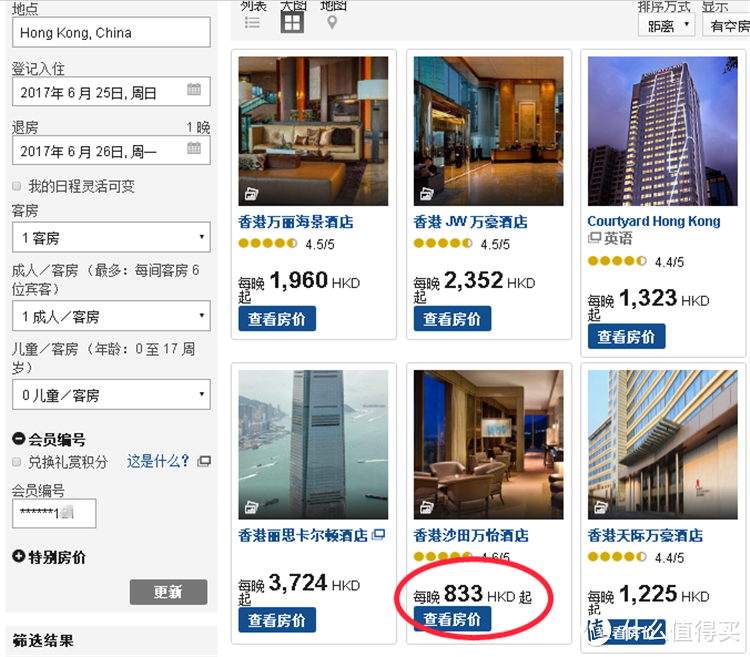Click the Hong Kong, China location field
Viewport: 750px width, 657px height.
pos(111,33)
